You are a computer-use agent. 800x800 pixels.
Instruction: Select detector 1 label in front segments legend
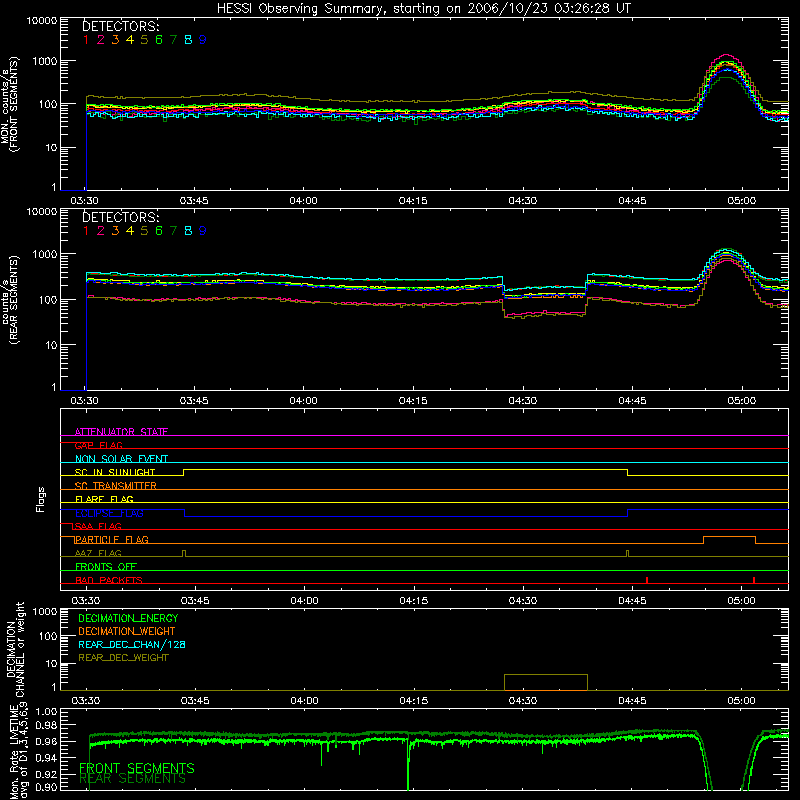[x=86, y=40]
